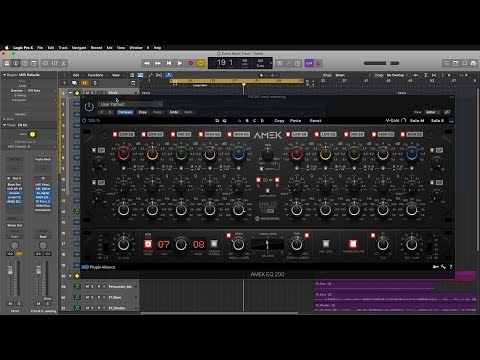Image resolution: width=480 pixels, height=360 pixels.
Task: Open the tracks area Edit menu
Action: click(x=76, y=75)
